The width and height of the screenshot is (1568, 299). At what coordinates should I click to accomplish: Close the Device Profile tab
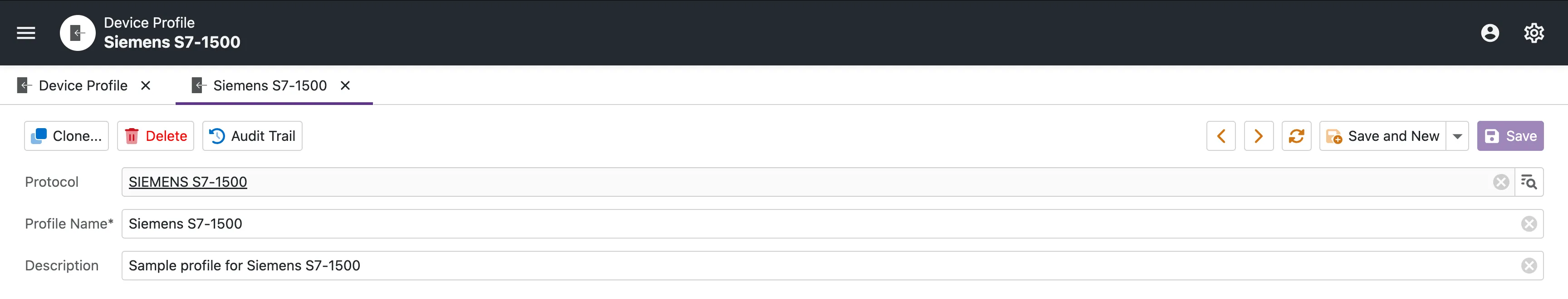point(146,85)
